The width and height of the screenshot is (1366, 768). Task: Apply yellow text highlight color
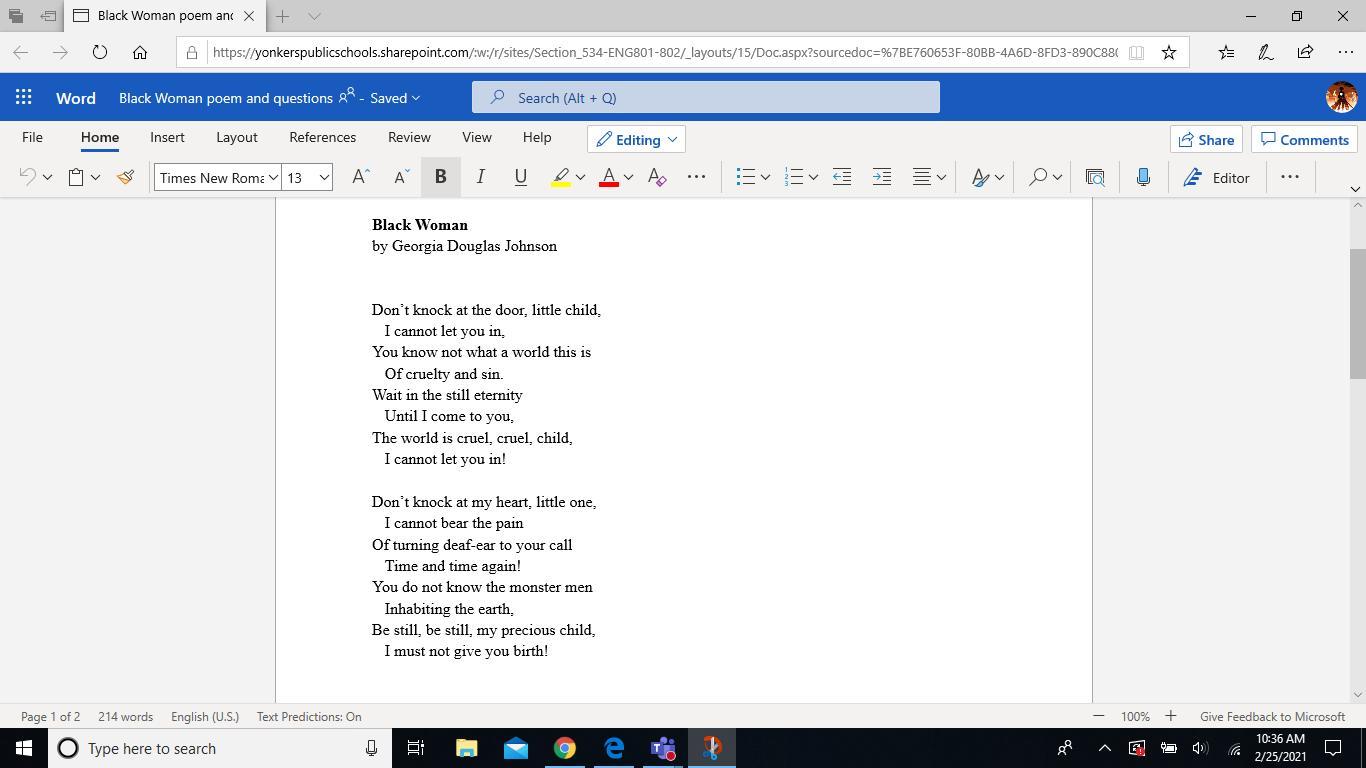pyautogui.click(x=561, y=177)
